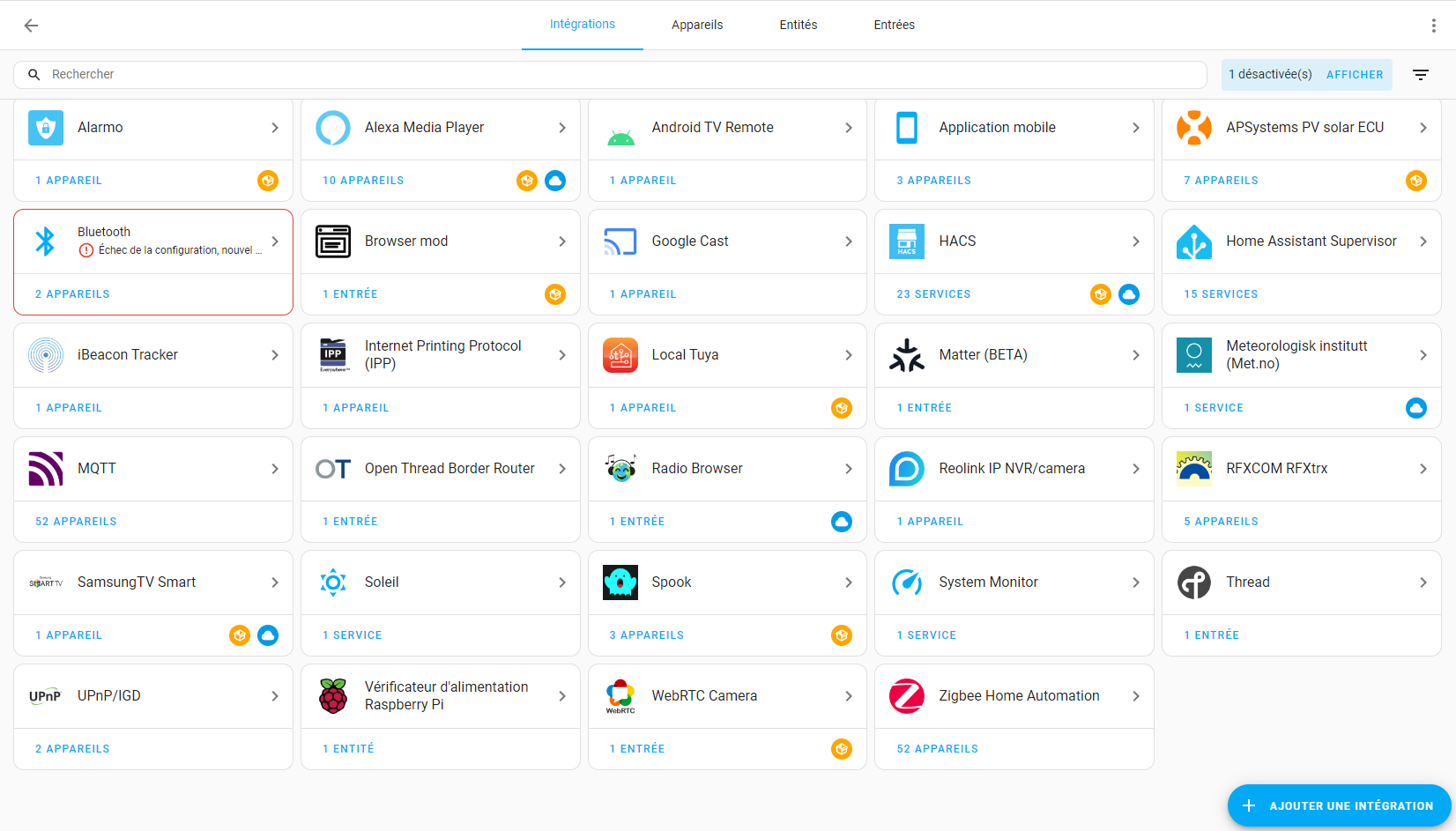This screenshot has width=1456, height=831.
Task: Click the Bluetooth logo icon
Action: tap(46, 241)
